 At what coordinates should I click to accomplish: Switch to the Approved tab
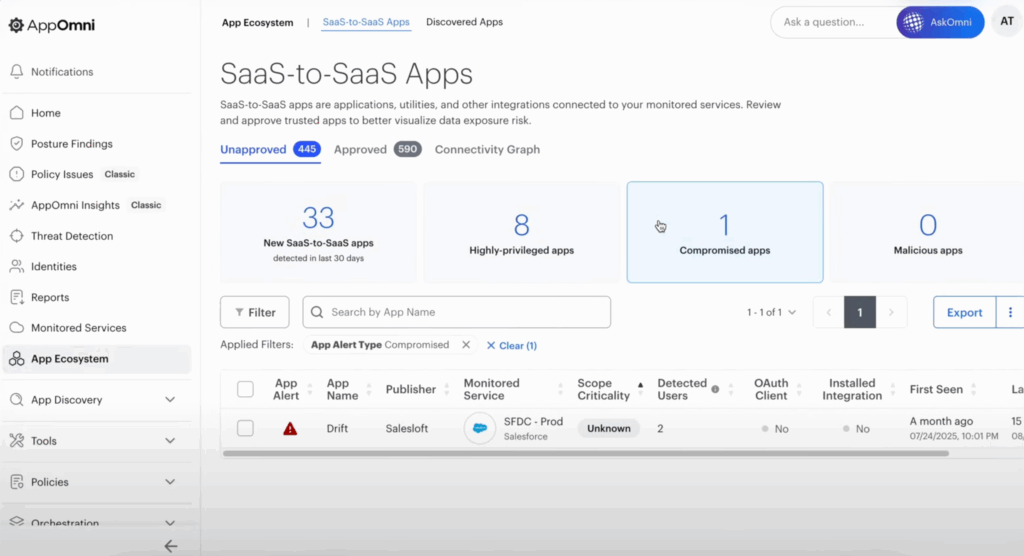click(x=360, y=150)
